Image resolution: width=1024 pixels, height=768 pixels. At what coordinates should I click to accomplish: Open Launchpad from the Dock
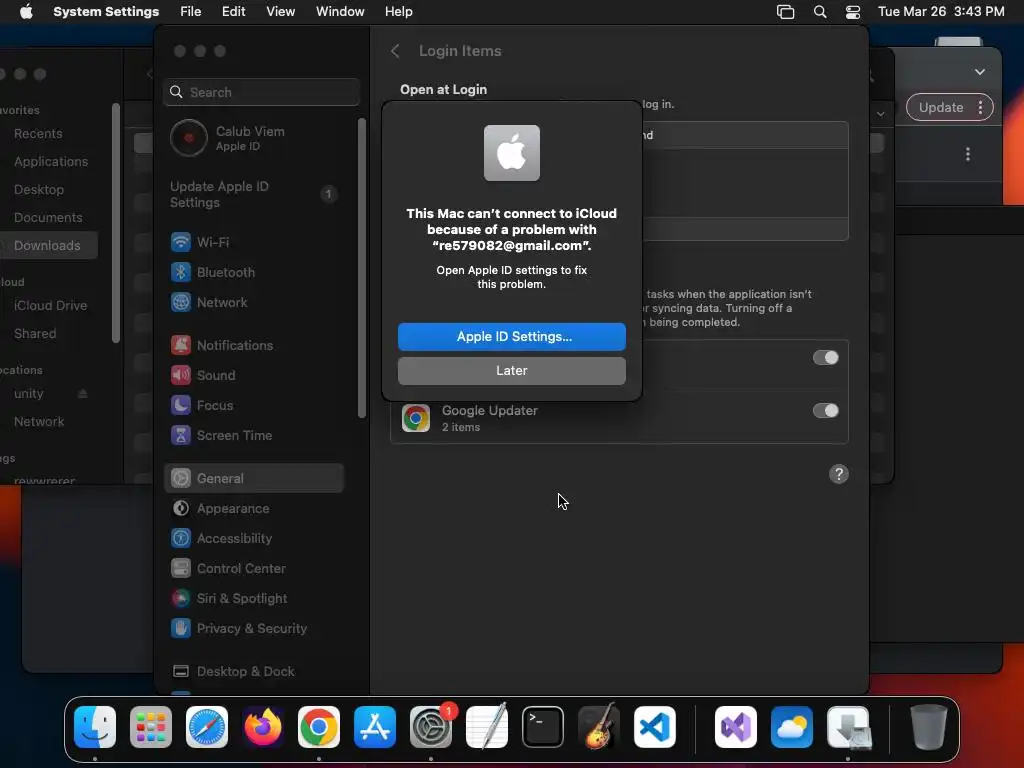151,727
